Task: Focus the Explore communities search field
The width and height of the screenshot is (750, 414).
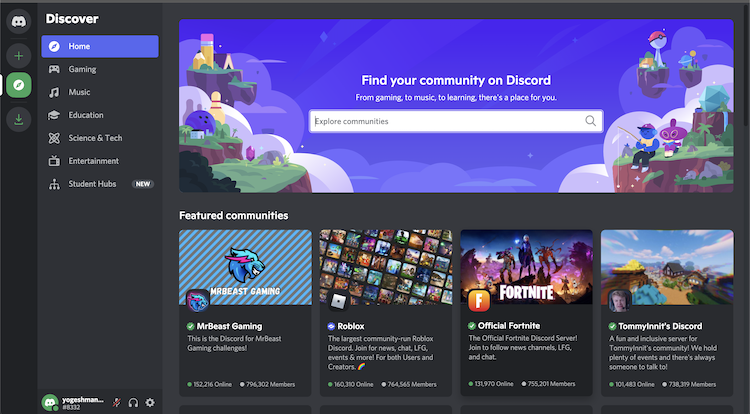Action: (456, 121)
